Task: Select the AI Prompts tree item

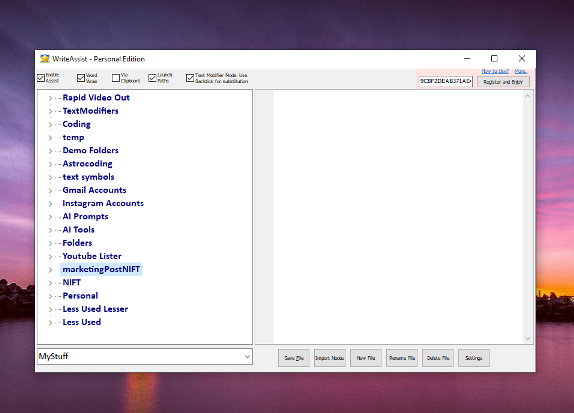Action: [x=85, y=216]
